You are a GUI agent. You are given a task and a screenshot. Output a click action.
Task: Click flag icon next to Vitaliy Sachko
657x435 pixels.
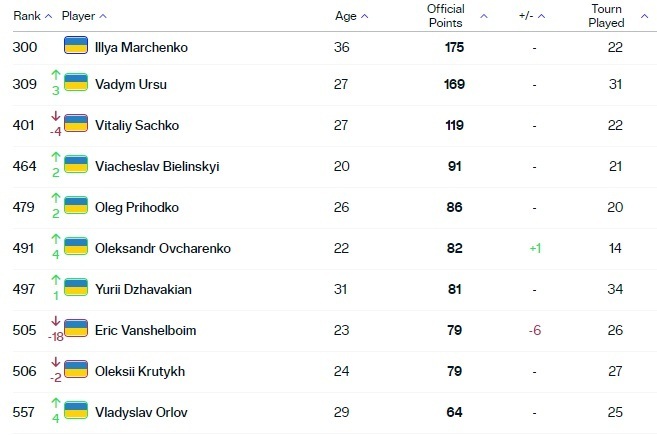tap(75, 125)
